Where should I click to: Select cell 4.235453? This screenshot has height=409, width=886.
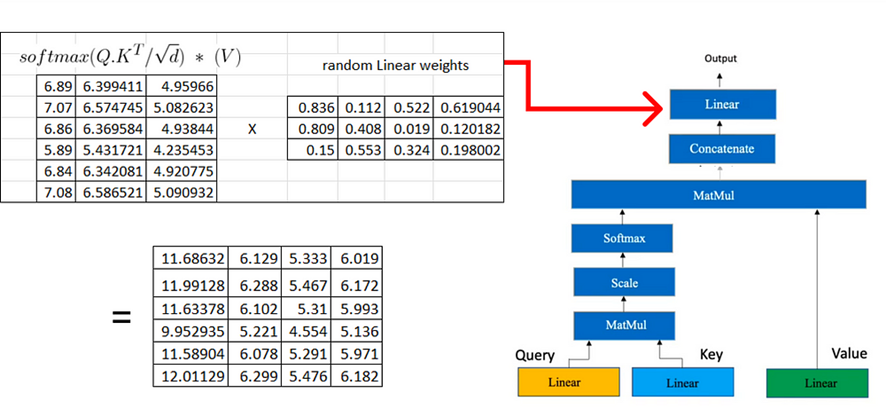pos(181,150)
